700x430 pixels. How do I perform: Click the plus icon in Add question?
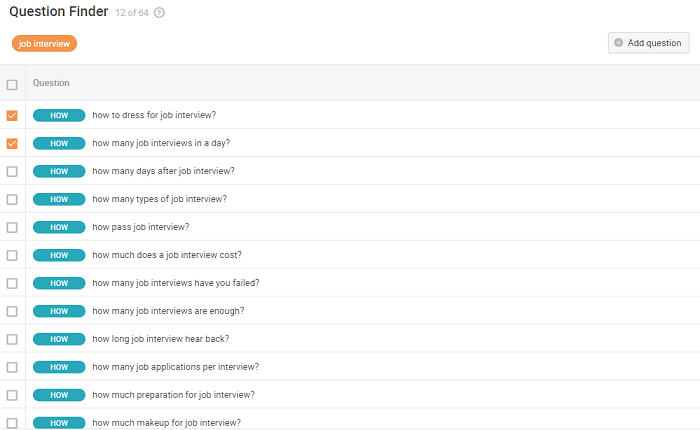pos(619,43)
